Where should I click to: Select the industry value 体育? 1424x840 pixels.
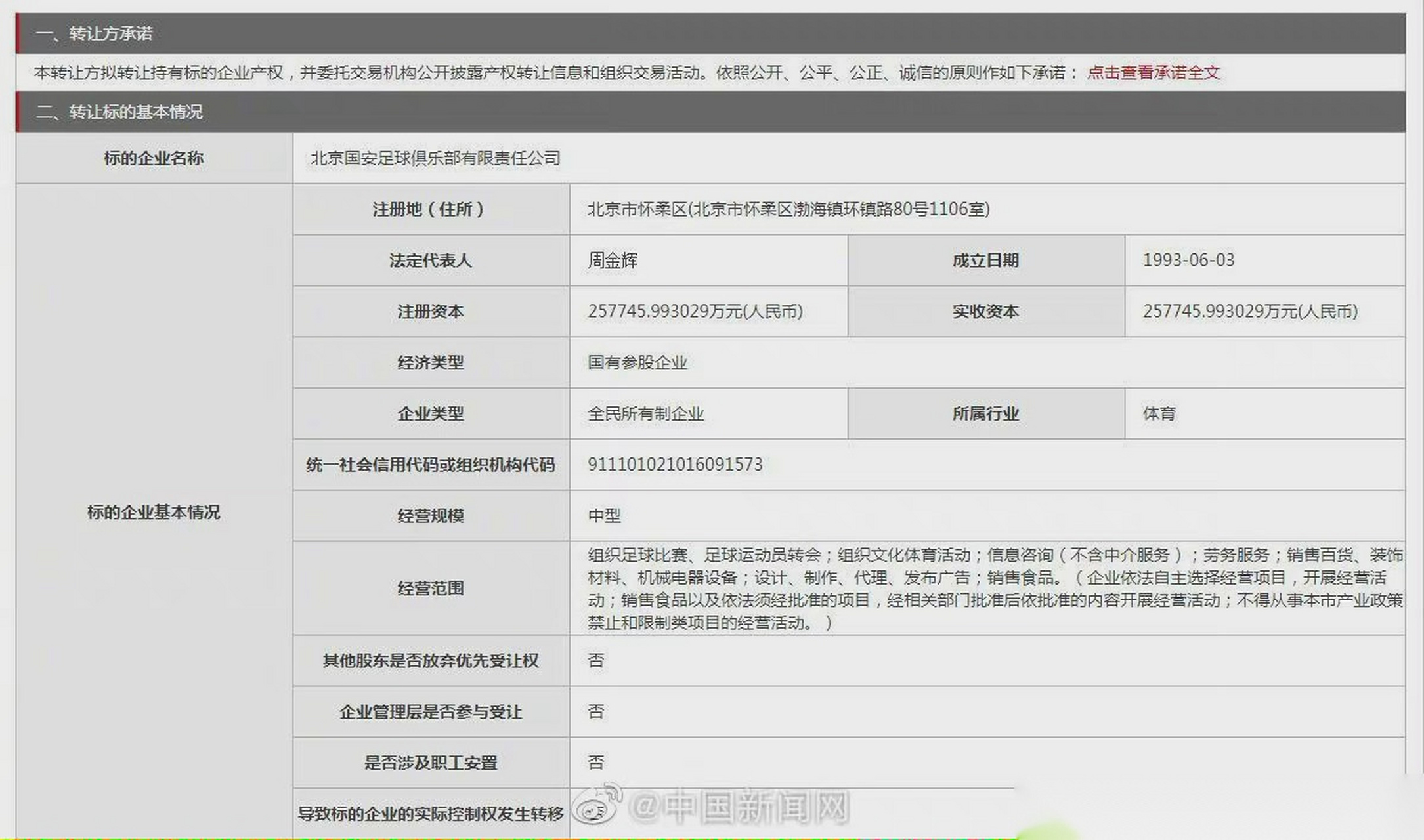[1159, 413]
